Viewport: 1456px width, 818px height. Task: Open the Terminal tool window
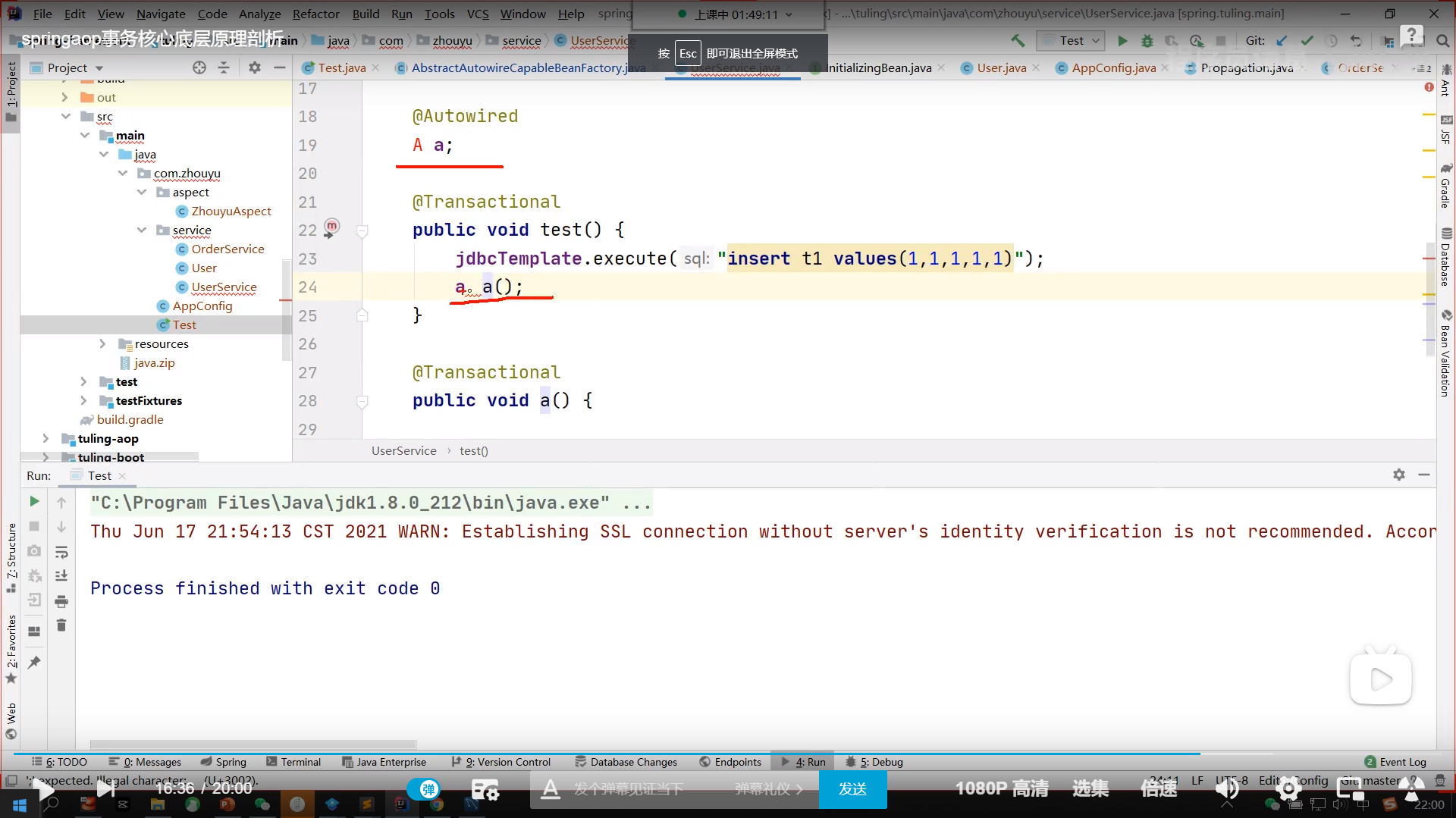294,762
